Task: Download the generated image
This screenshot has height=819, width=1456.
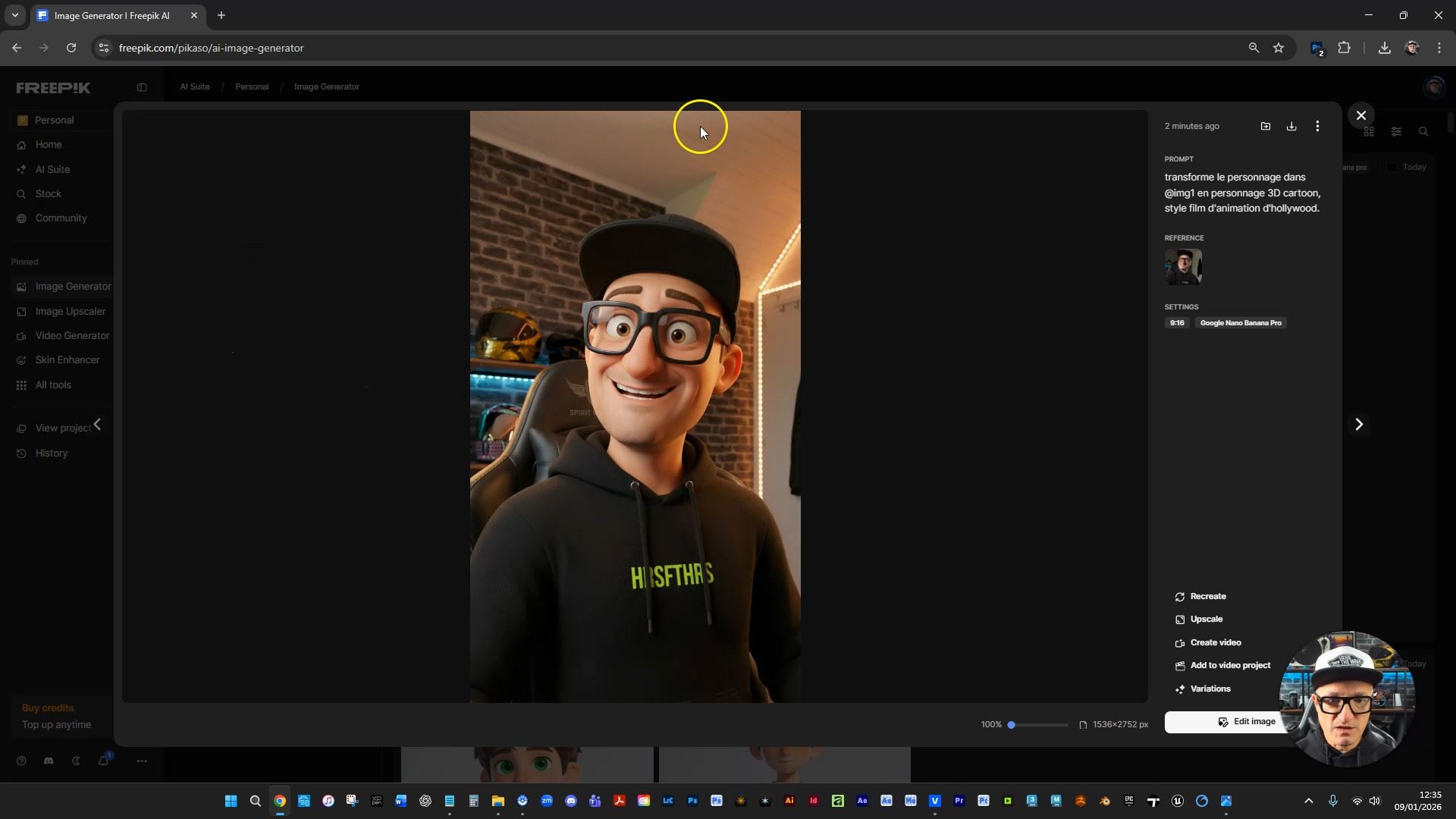Action: coord(1291,126)
